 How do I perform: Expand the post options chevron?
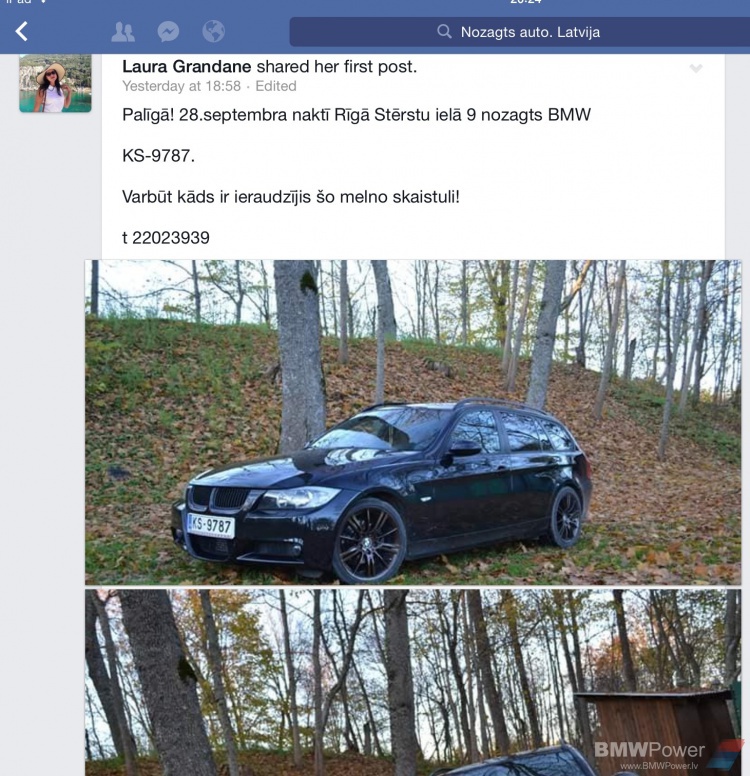coord(696,68)
